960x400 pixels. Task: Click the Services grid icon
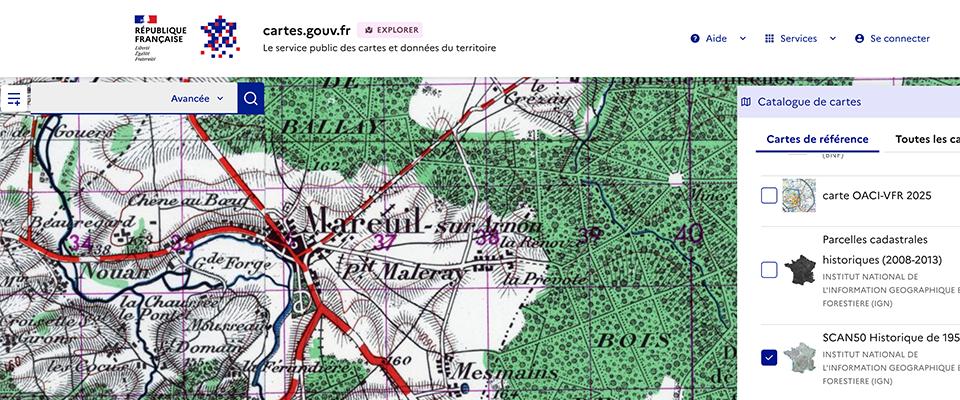point(769,39)
